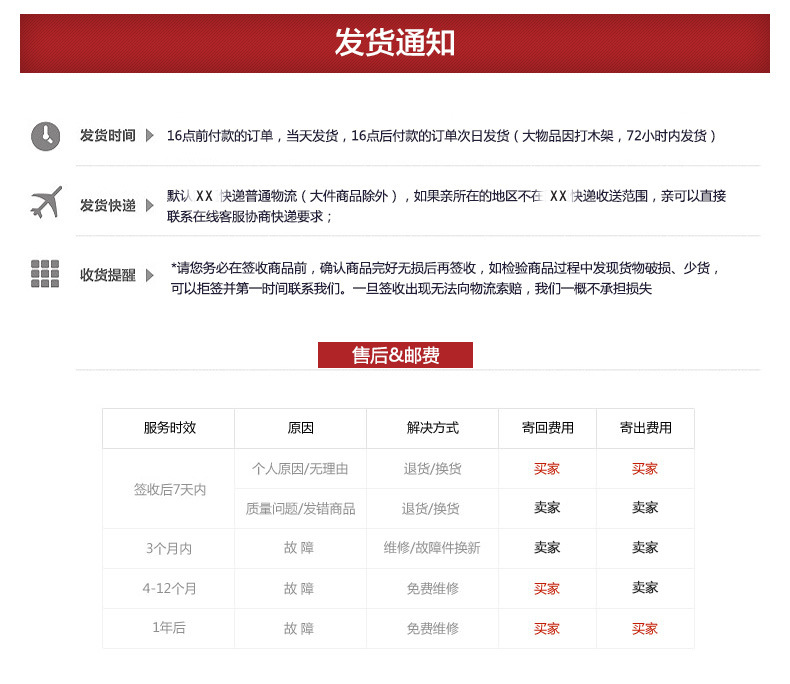Screen dimensions: 790x684
Task: Click the 维修/故障件换新 cell
Action: pyautogui.click(x=432, y=548)
